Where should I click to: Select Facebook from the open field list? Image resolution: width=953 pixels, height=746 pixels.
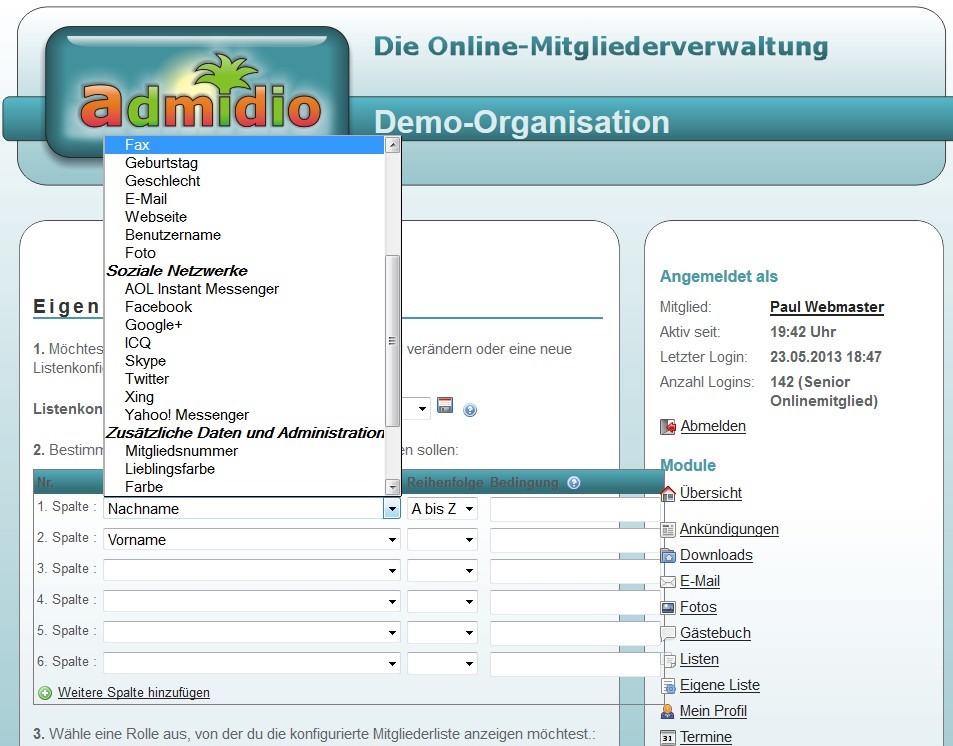(x=158, y=307)
